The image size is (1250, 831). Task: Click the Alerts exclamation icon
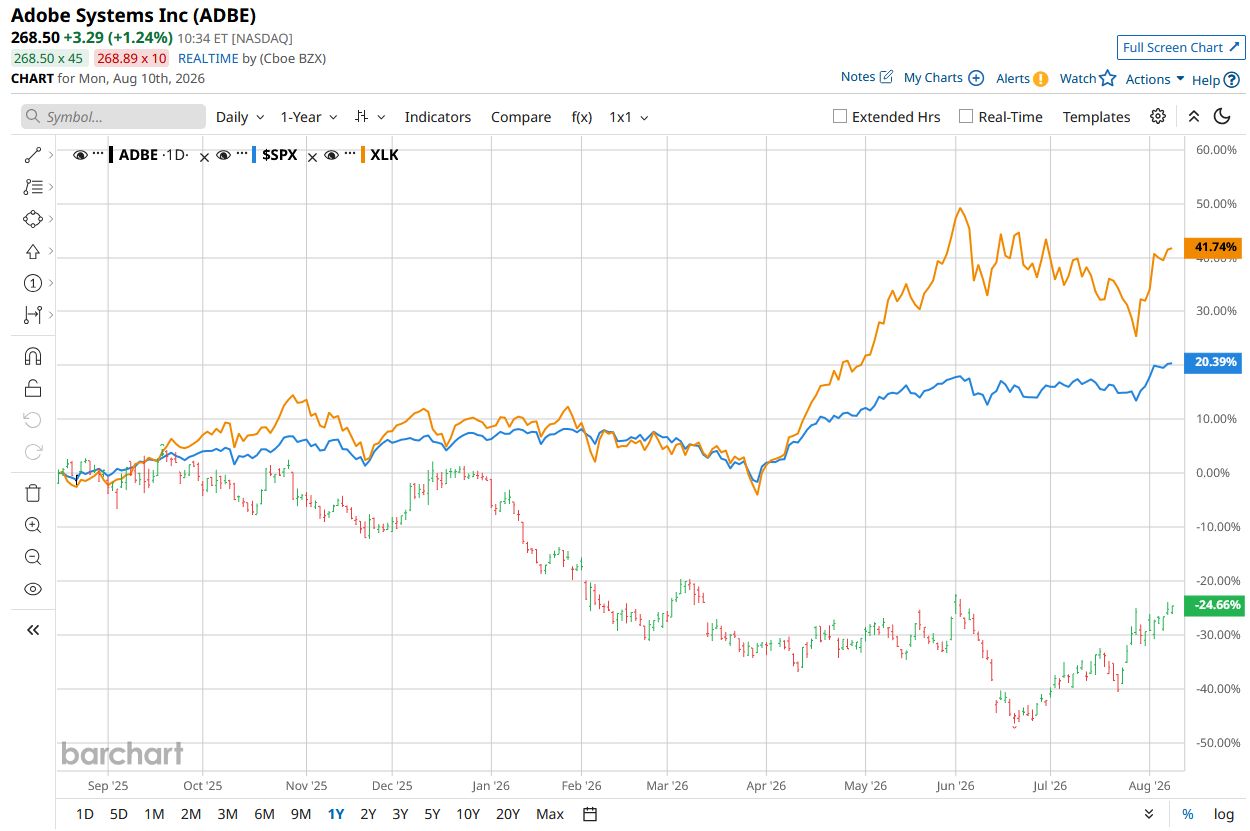click(1041, 78)
